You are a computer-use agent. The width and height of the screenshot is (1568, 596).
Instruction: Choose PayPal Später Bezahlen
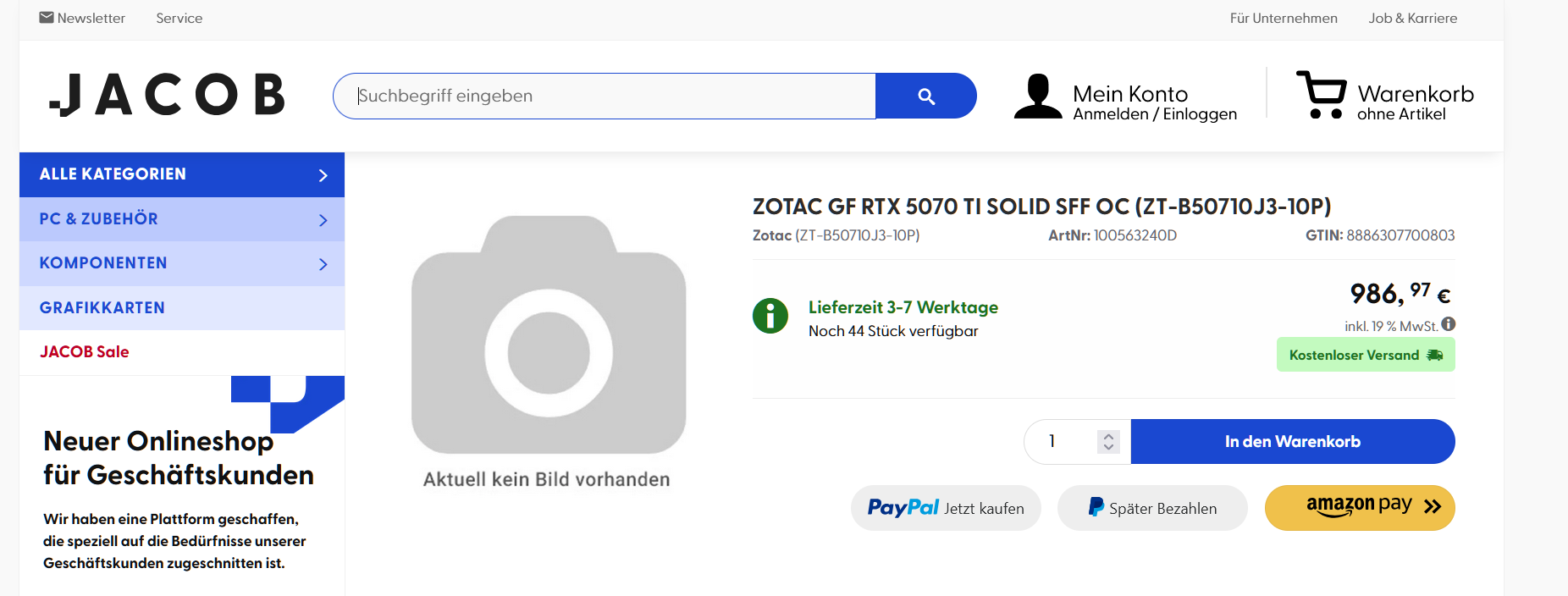tap(1152, 508)
